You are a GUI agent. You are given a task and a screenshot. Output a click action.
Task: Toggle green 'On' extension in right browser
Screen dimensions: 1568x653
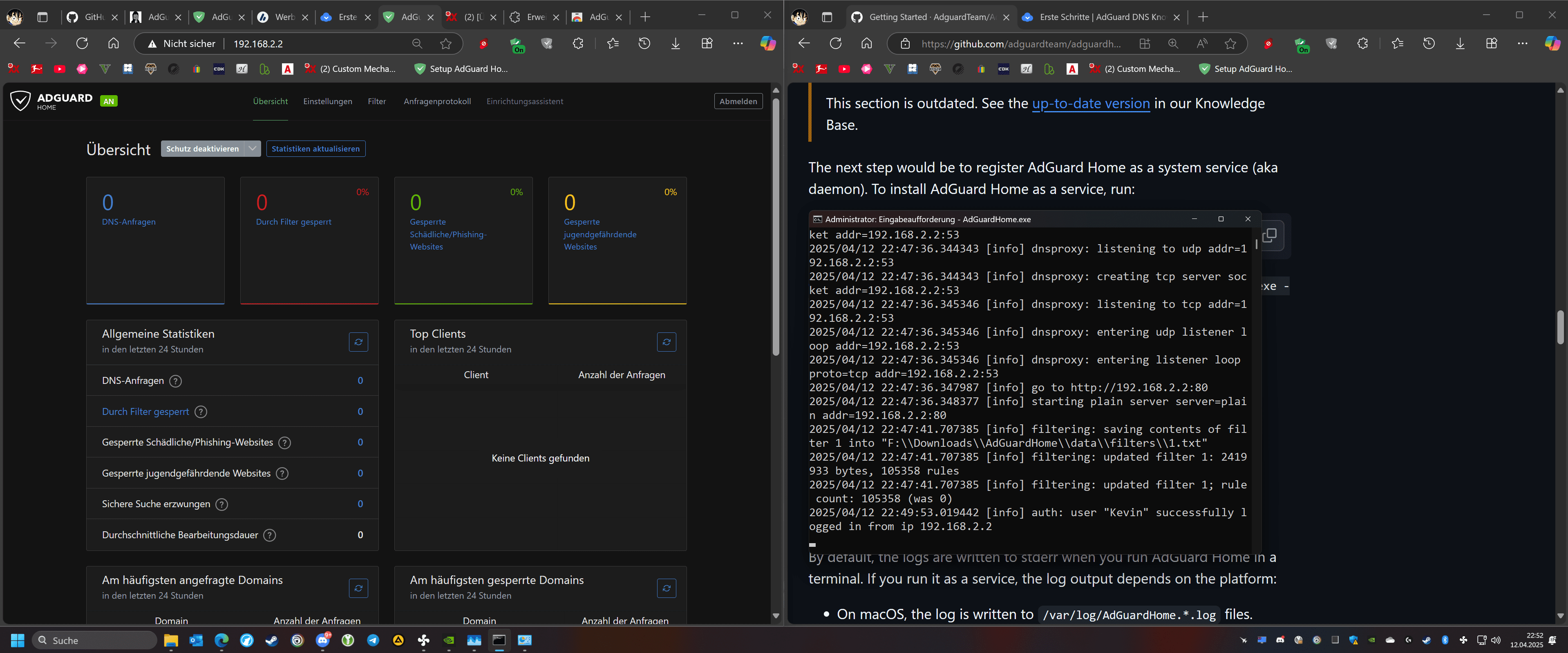1302,45
